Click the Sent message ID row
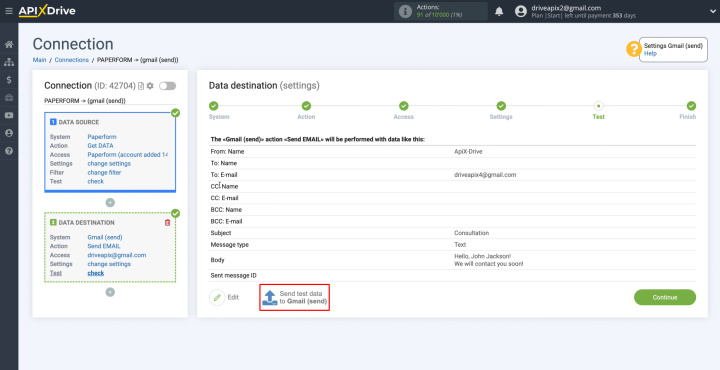Image resolution: width=720 pixels, height=370 pixels. [452, 275]
